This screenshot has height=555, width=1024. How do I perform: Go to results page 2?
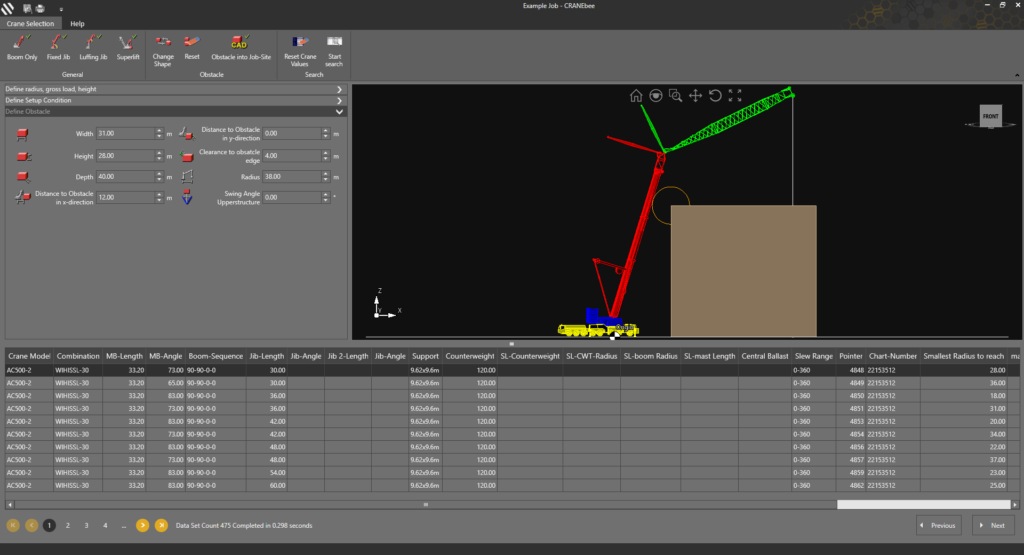tap(68, 526)
